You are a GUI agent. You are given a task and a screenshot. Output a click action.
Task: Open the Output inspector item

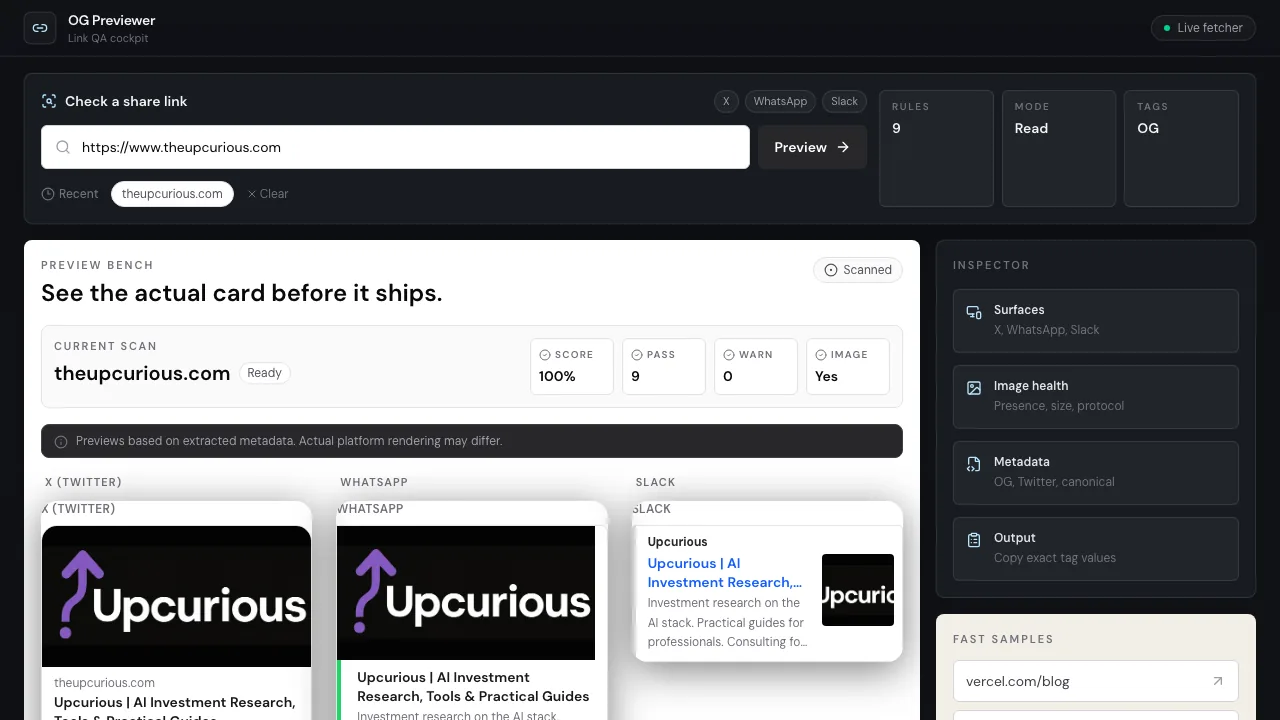(x=1096, y=549)
